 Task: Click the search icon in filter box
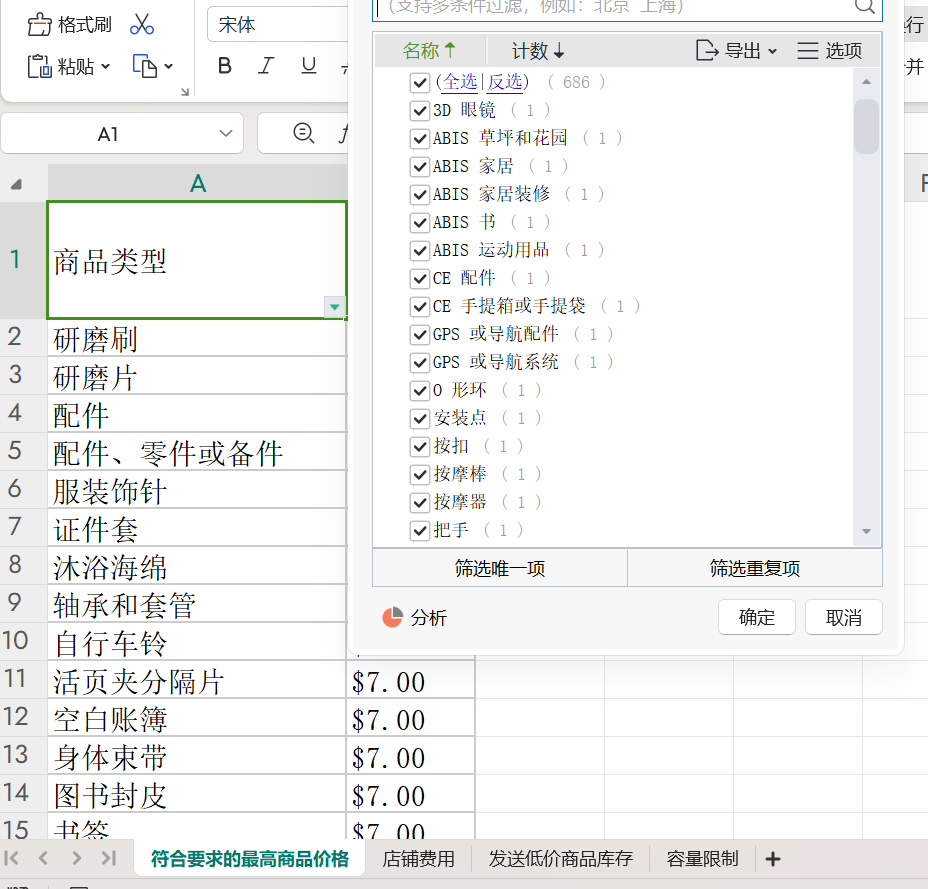(864, 7)
